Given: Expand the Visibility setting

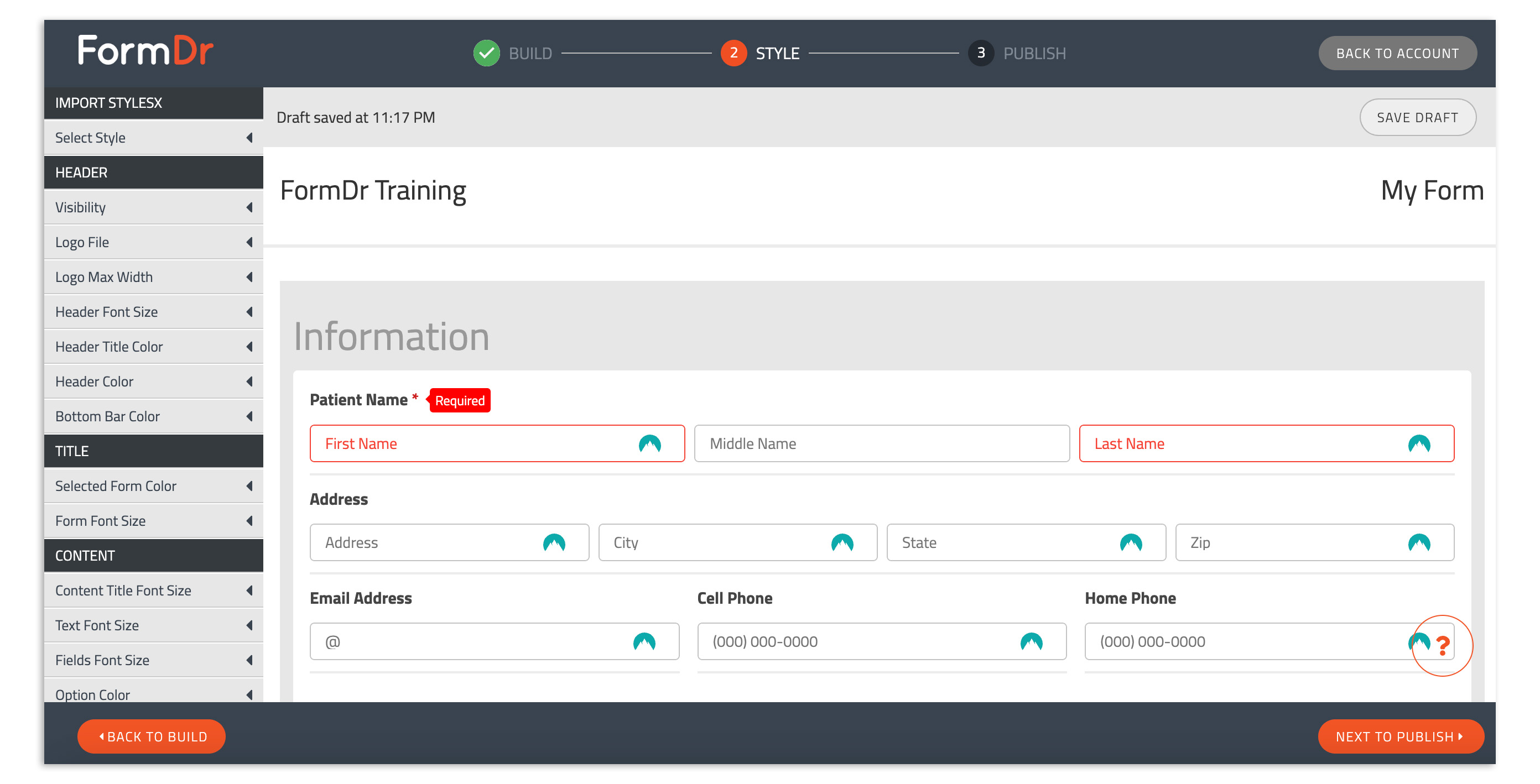Looking at the screenshot, I should pos(154,207).
